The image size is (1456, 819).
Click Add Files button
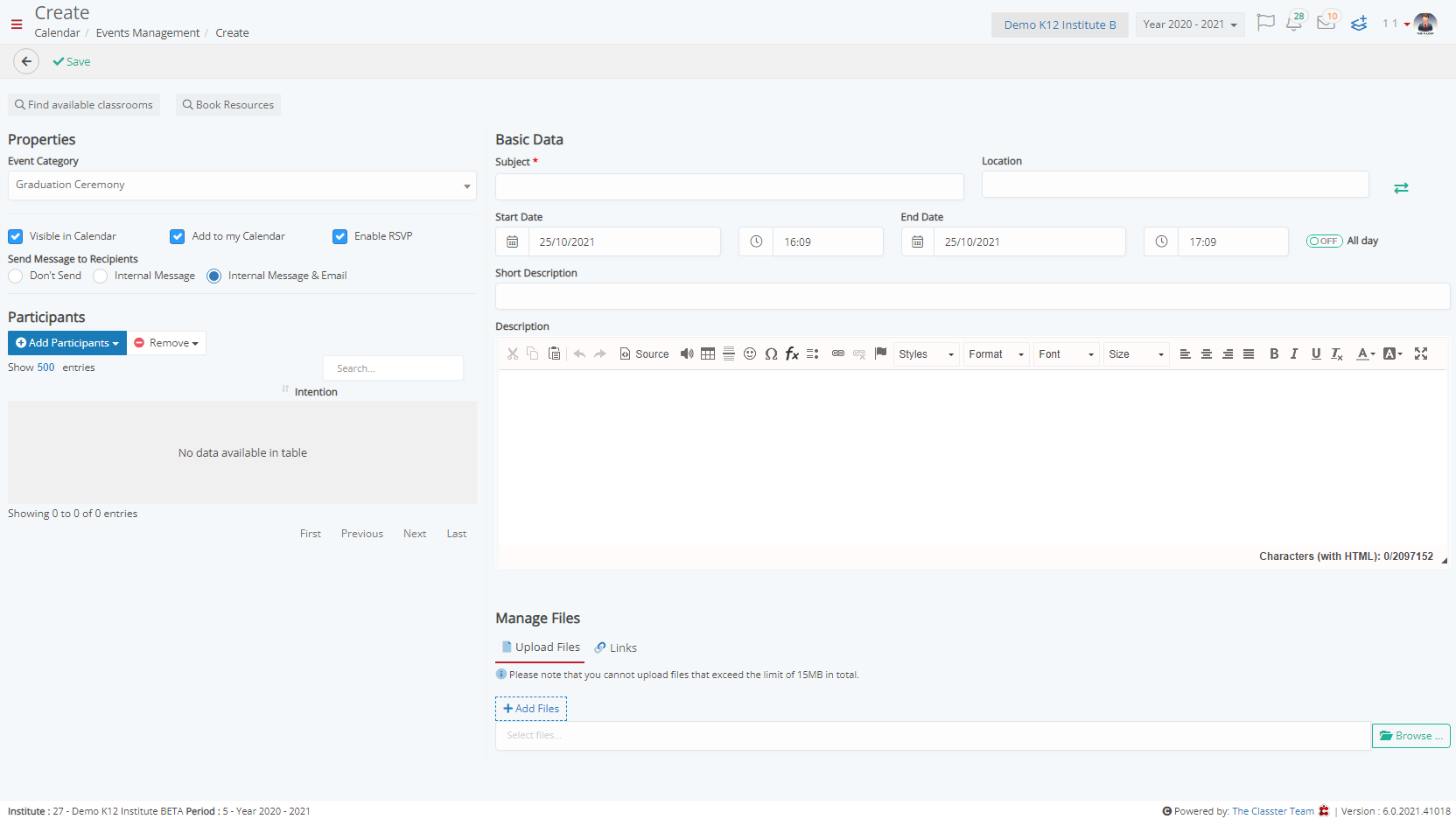pyautogui.click(x=531, y=709)
